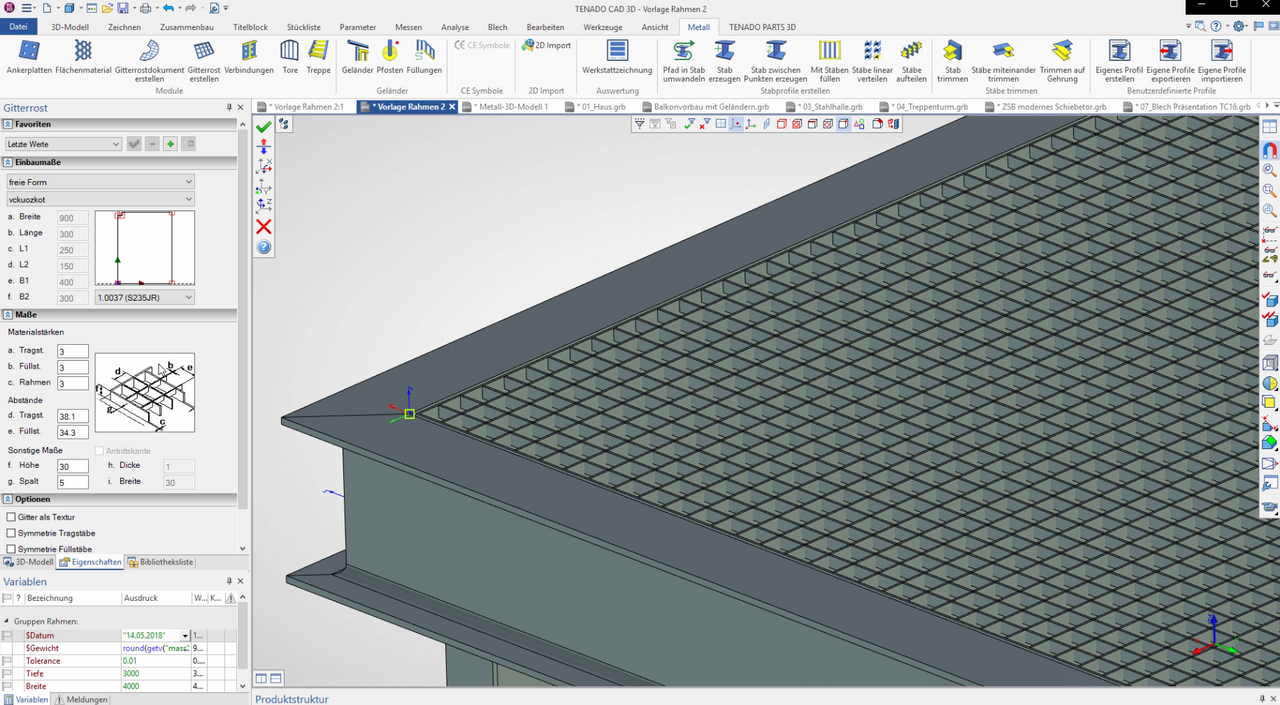The width and height of the screenshot is (1280, 705).
Task: Cancel with the red X icon
Action: 264,227
